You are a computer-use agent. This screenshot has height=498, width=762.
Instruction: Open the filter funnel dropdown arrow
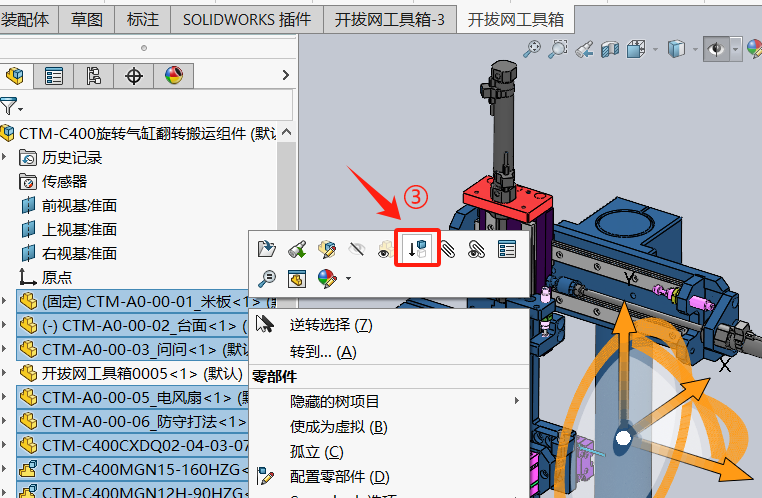click(x=20, y=110)
